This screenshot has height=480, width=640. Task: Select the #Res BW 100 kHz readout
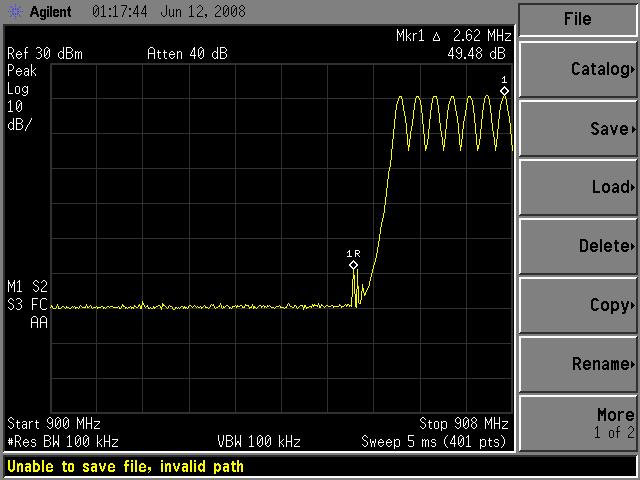click(x=63, y=441)
